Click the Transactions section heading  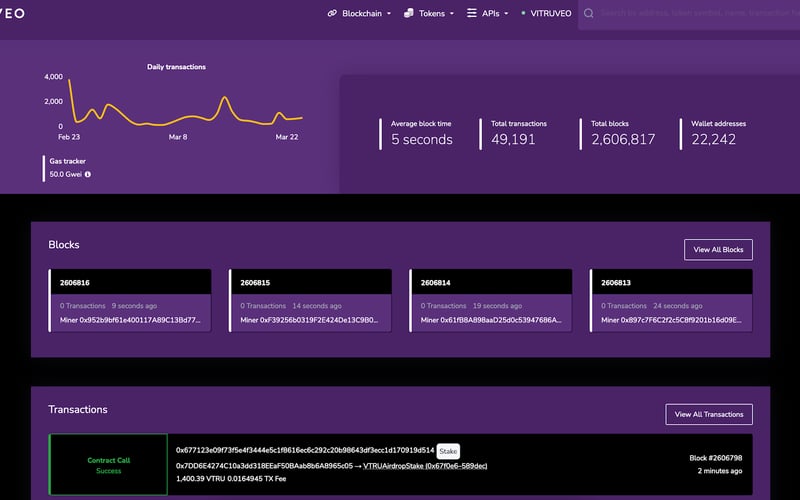[x=78, y=410]
